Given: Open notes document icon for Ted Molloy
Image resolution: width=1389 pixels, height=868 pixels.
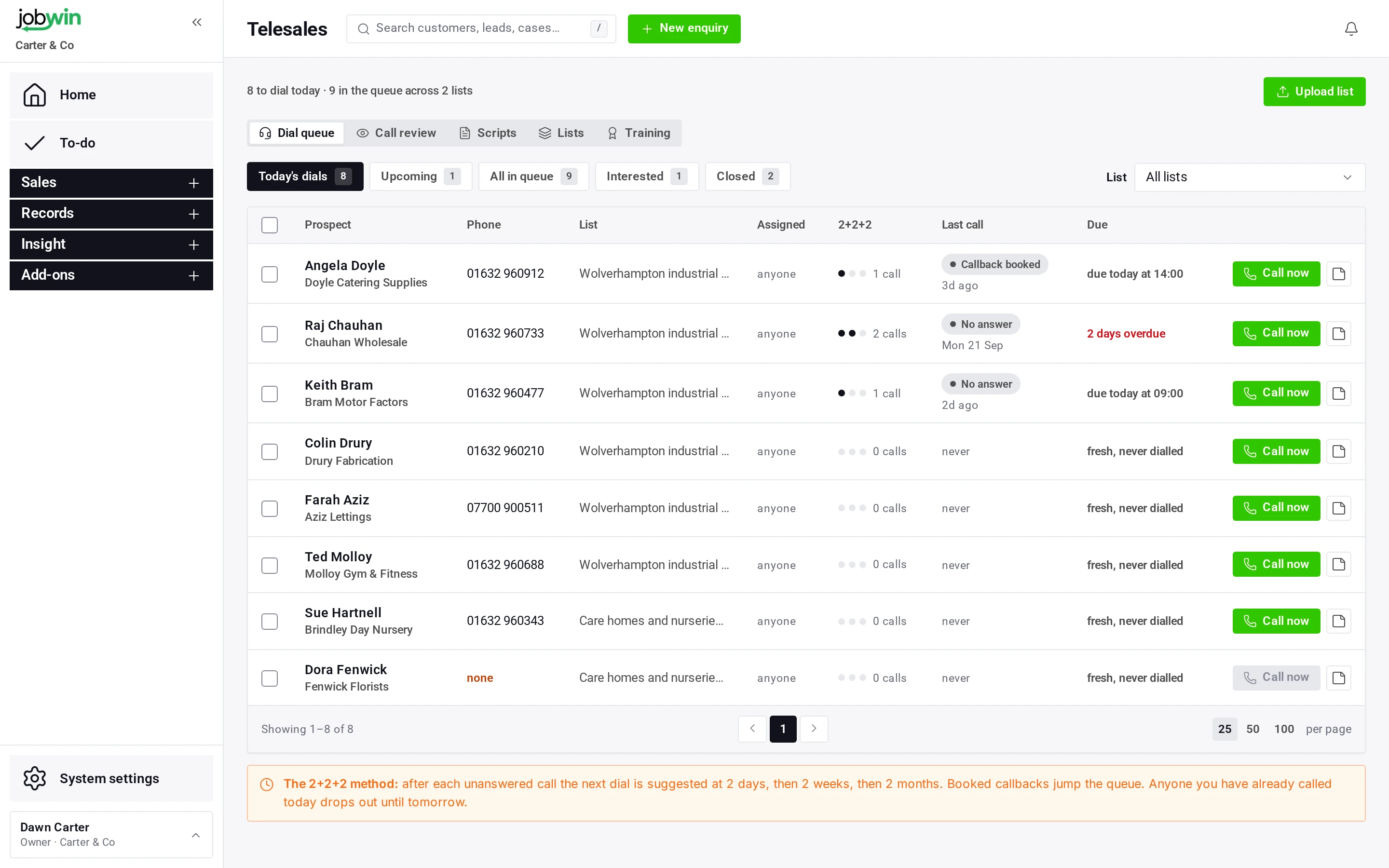Looking at the screenshot, I should point(1338,564).
